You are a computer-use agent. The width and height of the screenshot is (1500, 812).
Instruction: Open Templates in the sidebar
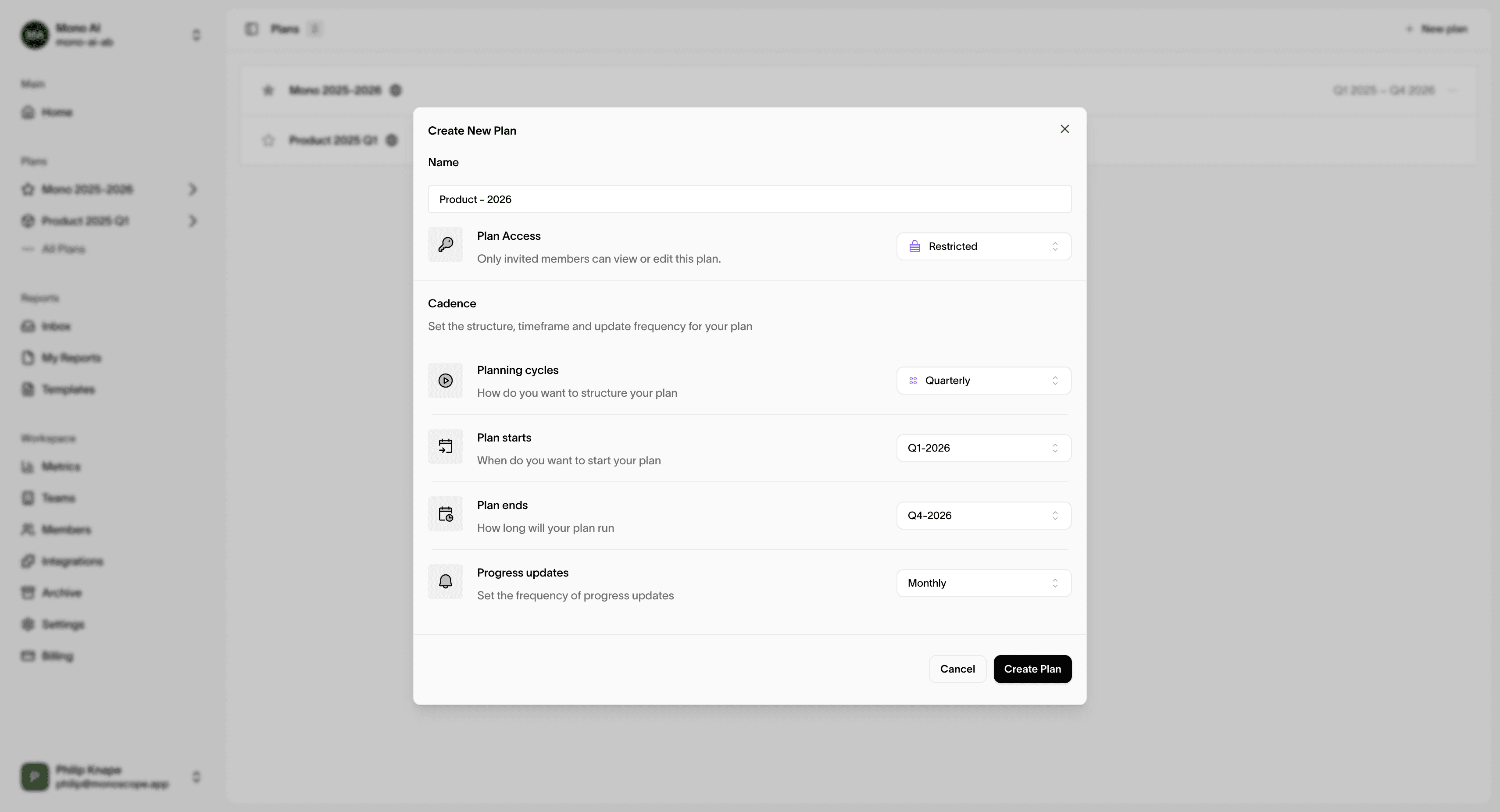[68, 389]
